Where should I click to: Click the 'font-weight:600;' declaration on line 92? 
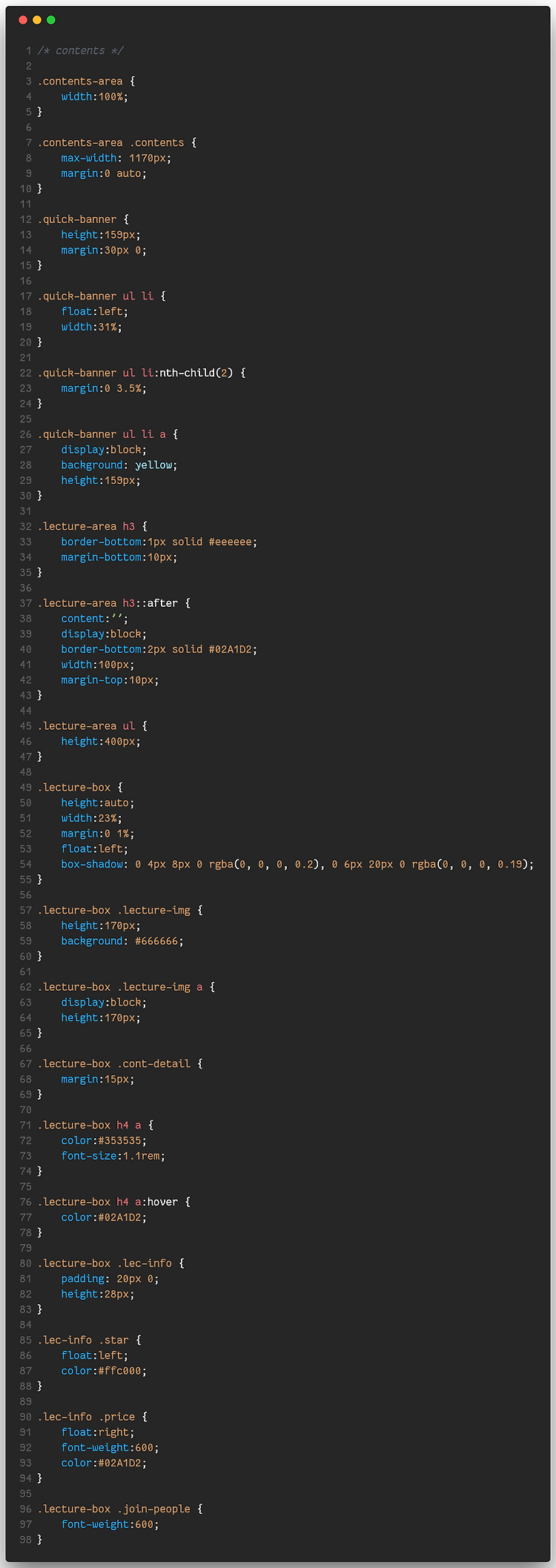(110, 1448)
